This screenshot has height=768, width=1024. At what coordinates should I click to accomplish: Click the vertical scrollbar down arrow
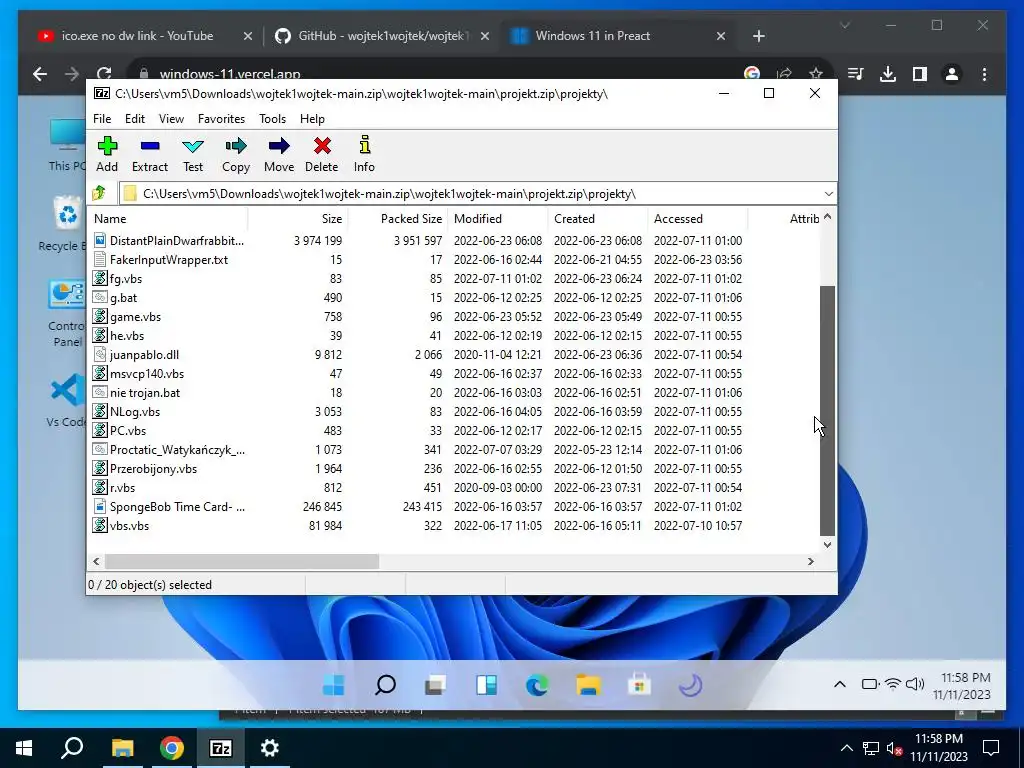click(x=827, y=545)
